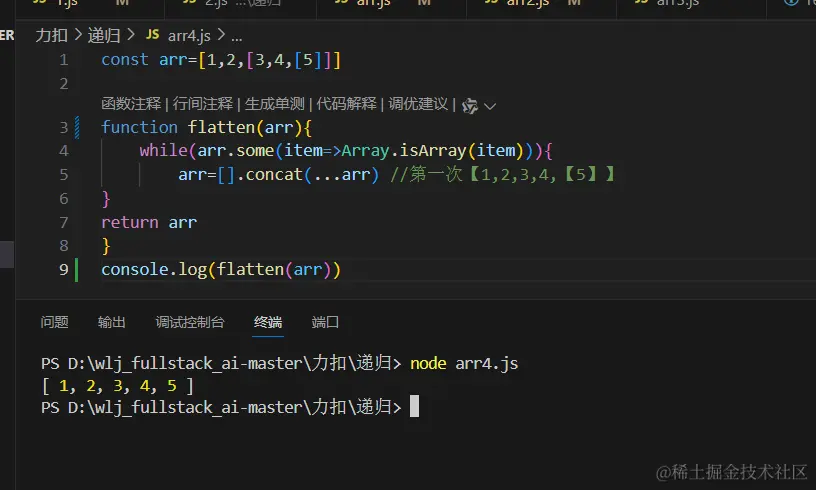The height and width of the screenshot is (490, 816).
Task: Click line number 5 in the gutter
Action: point(63,174)
